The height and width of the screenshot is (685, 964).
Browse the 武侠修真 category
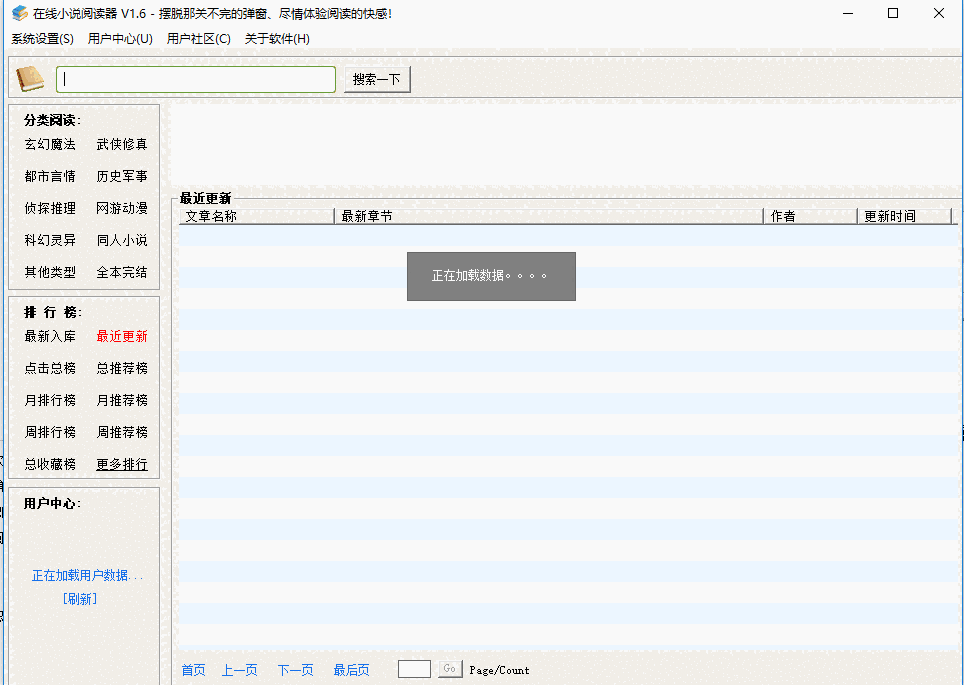pyautogui.click(x=122, y=144)
